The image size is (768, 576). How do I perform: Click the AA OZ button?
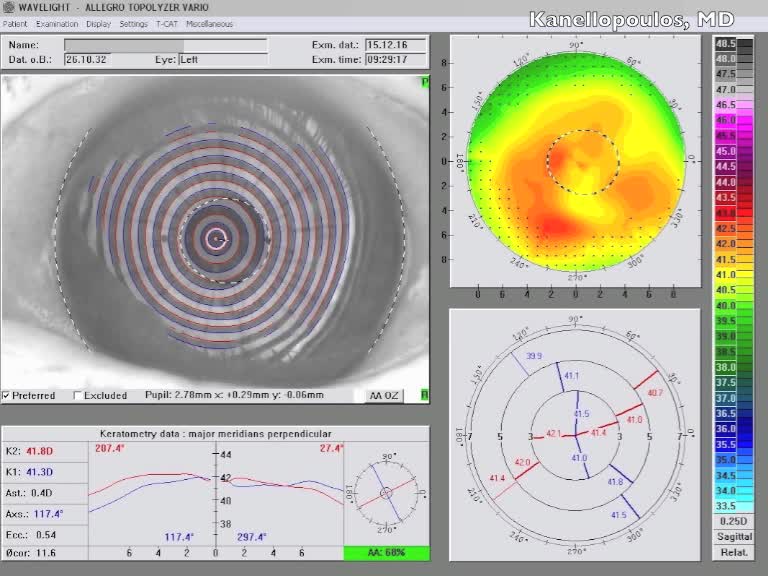[384, 396]
